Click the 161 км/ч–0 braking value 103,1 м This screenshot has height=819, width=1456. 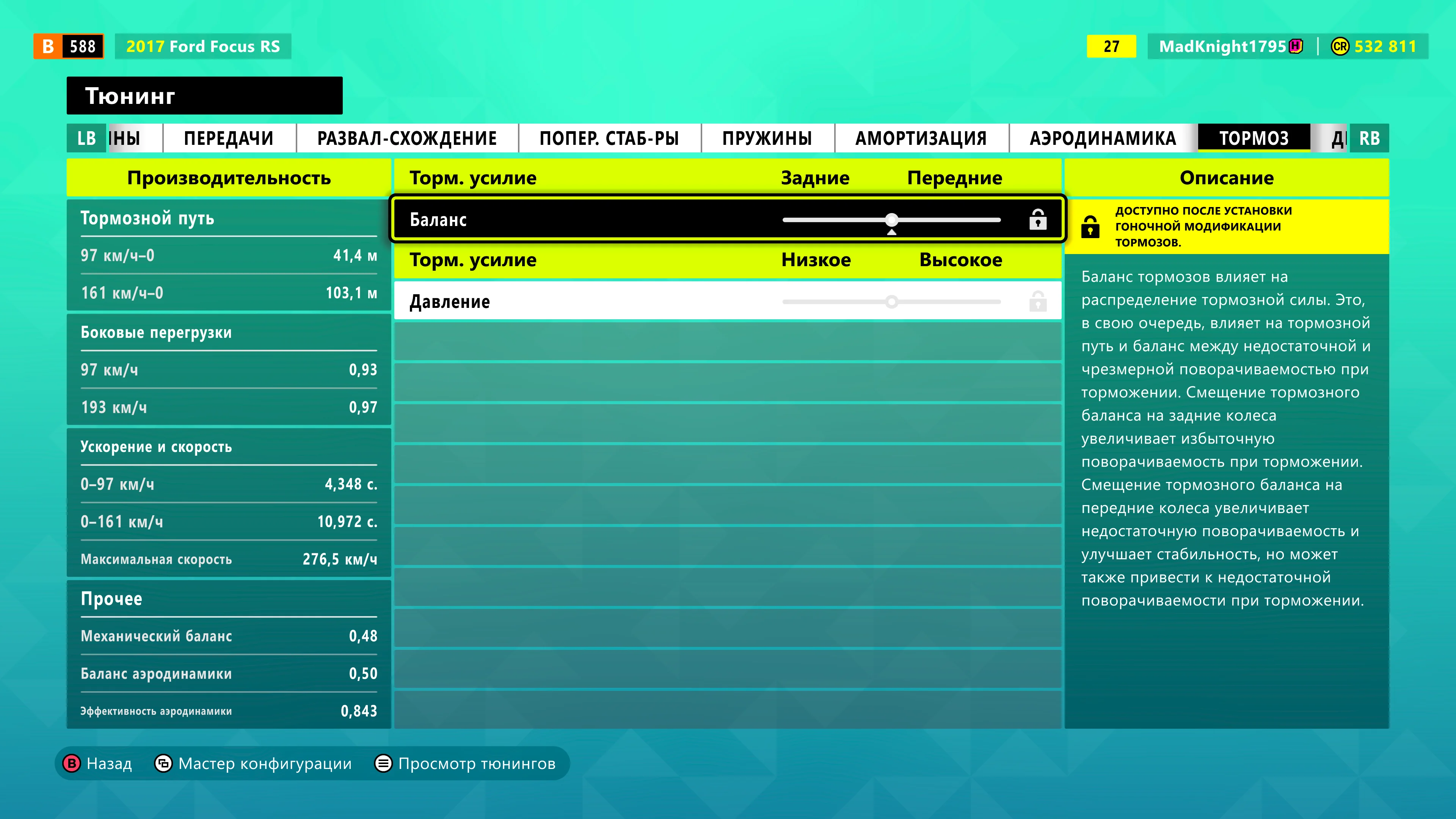351,293
